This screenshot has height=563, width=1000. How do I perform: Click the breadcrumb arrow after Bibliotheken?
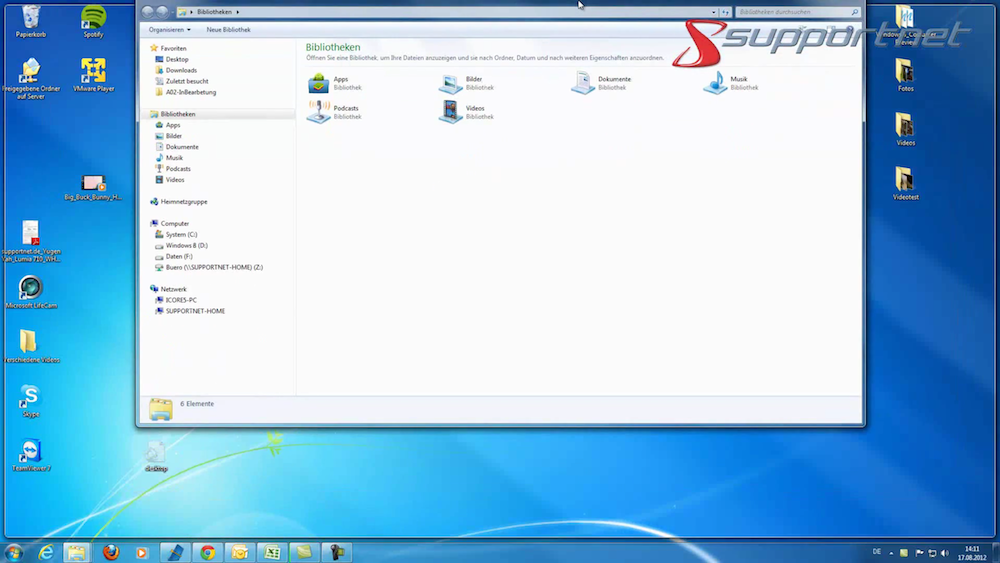(238, 12)
